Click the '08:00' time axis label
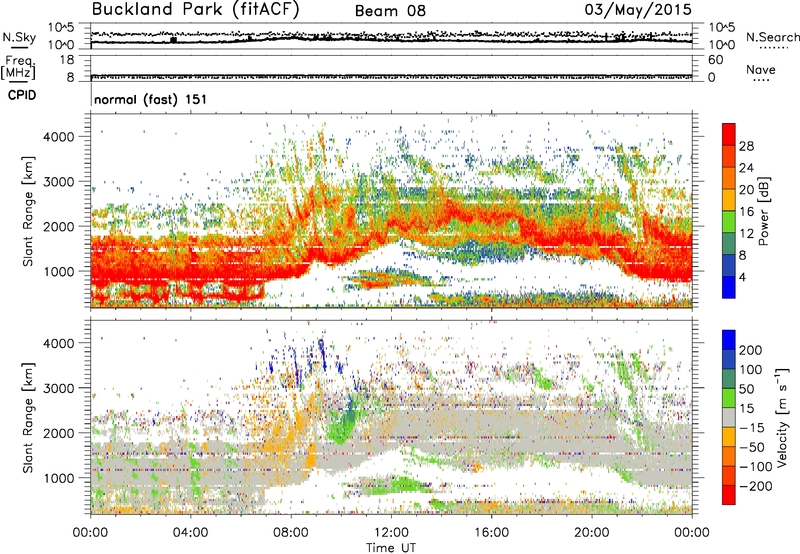Image resolution: width=800 pixels, height=554 pixels. pyautogui.click(x=291, y=533)
